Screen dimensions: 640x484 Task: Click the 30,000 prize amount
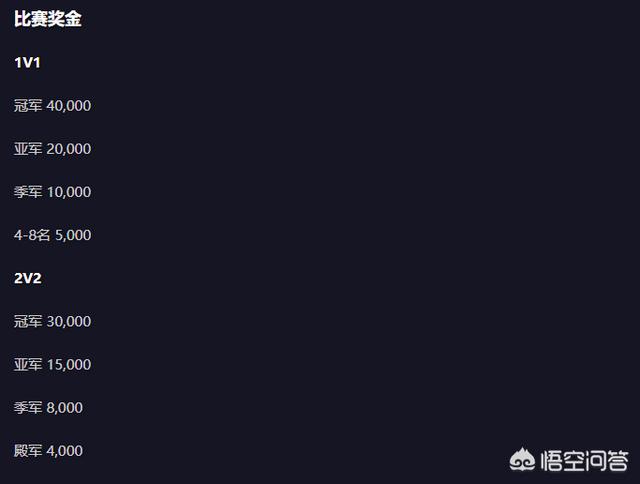[x=69, y=322]
